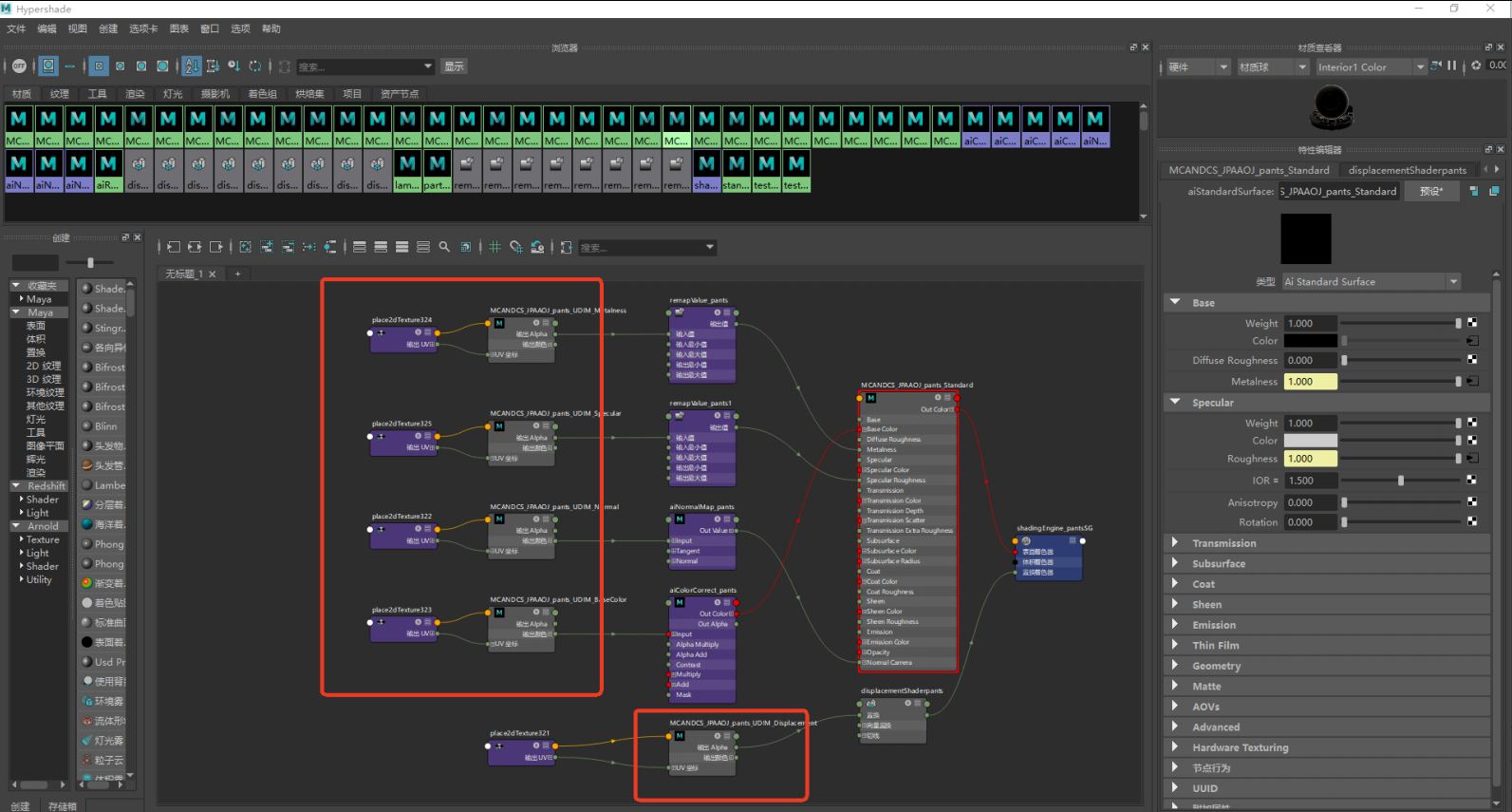This screenshot has height=812, width=1512.
Task: Pause the material viewer rendering
Action: click(1451, 66)
